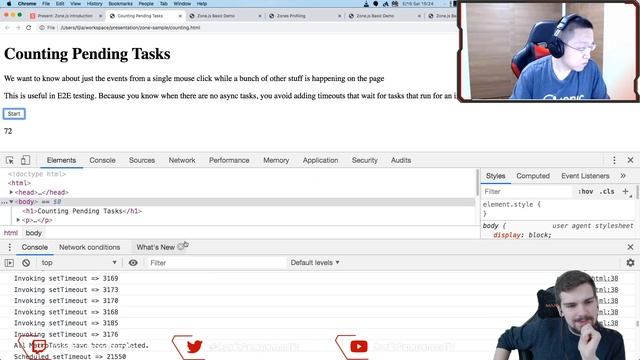This screenshot has height=360, width=640.
Task: Toggle :hov element state
Action: point(585,191)
